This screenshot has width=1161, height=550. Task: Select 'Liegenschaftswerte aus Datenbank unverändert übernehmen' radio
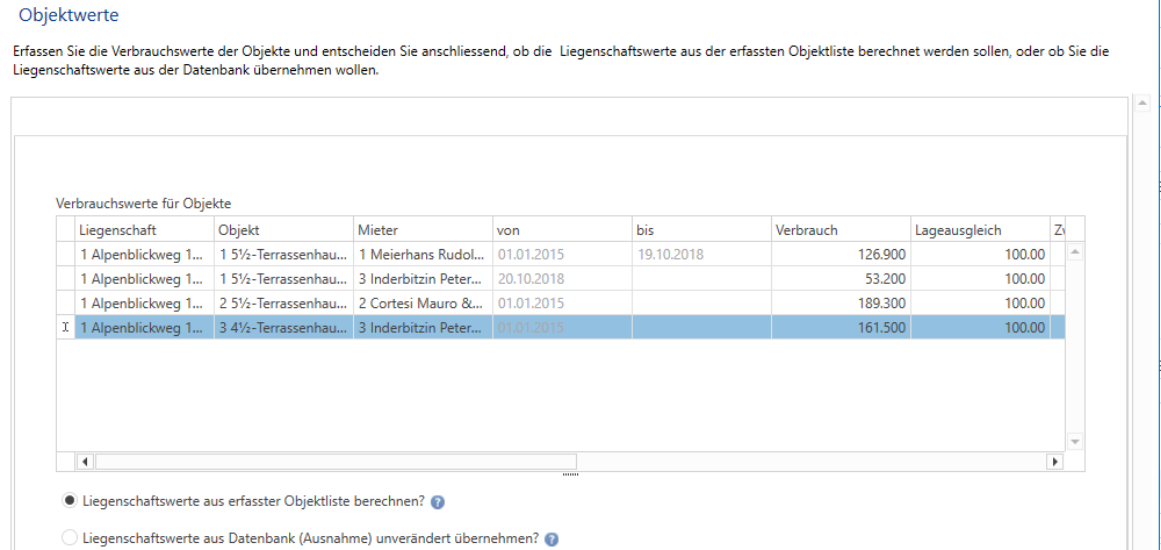(70, 538)
